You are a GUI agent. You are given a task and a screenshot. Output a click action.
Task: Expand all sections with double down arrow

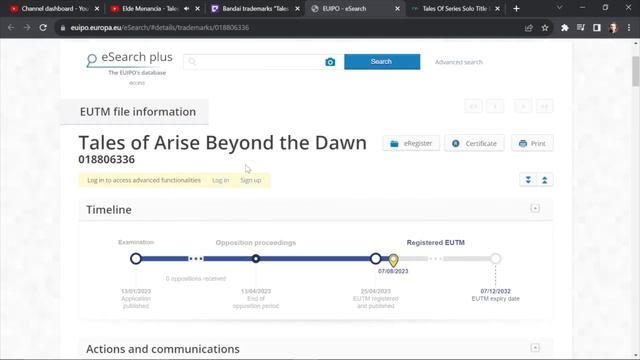(528, 180)
